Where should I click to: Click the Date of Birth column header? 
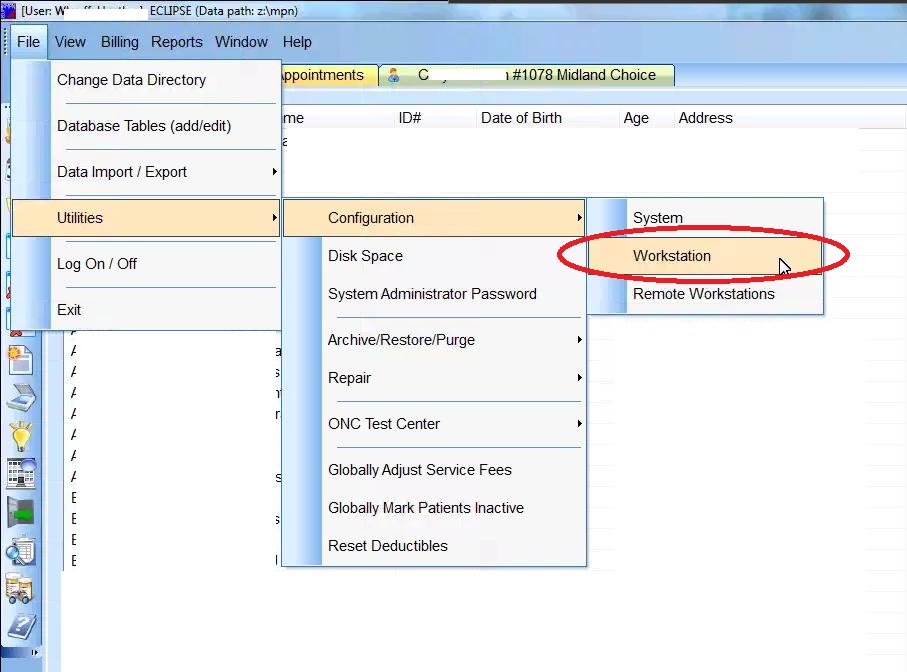point(521,118)
